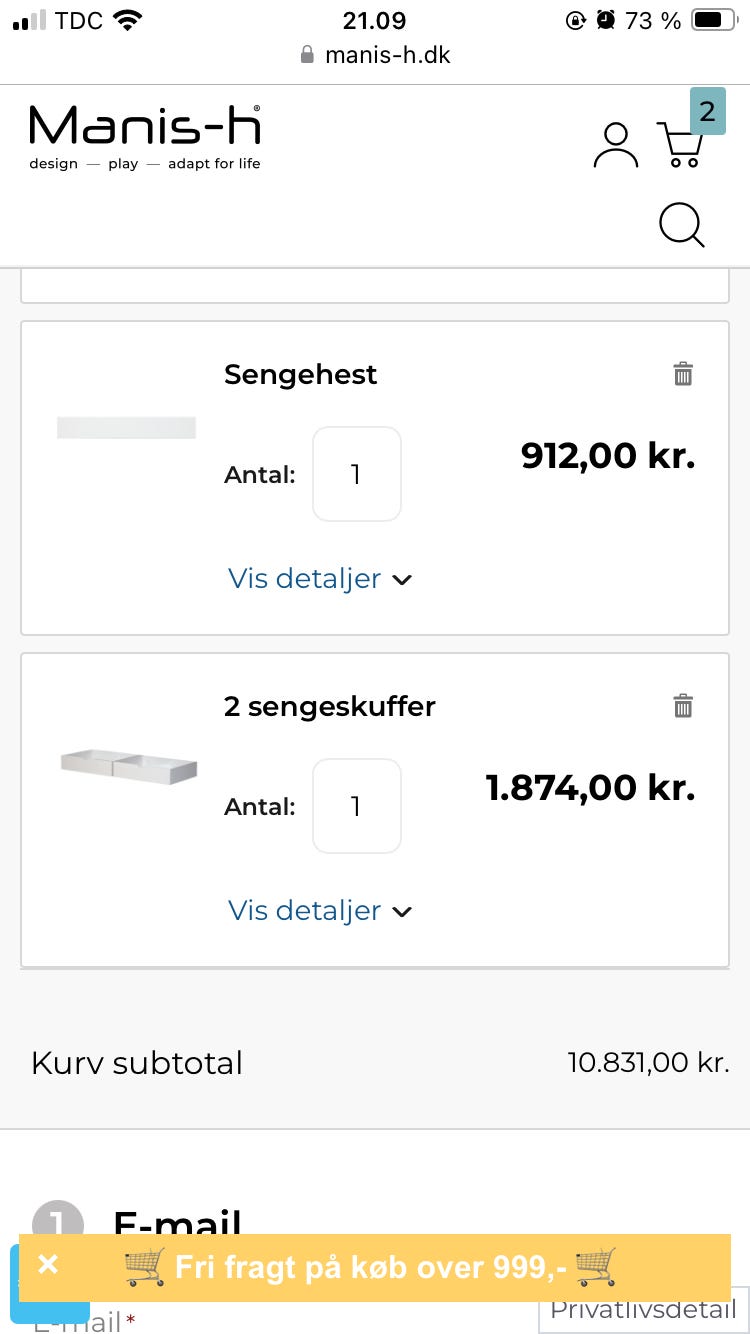The width and height of the screenshot is (750, 1334).
Task: Close the free shipping banner
Action: coord(48,1265)
